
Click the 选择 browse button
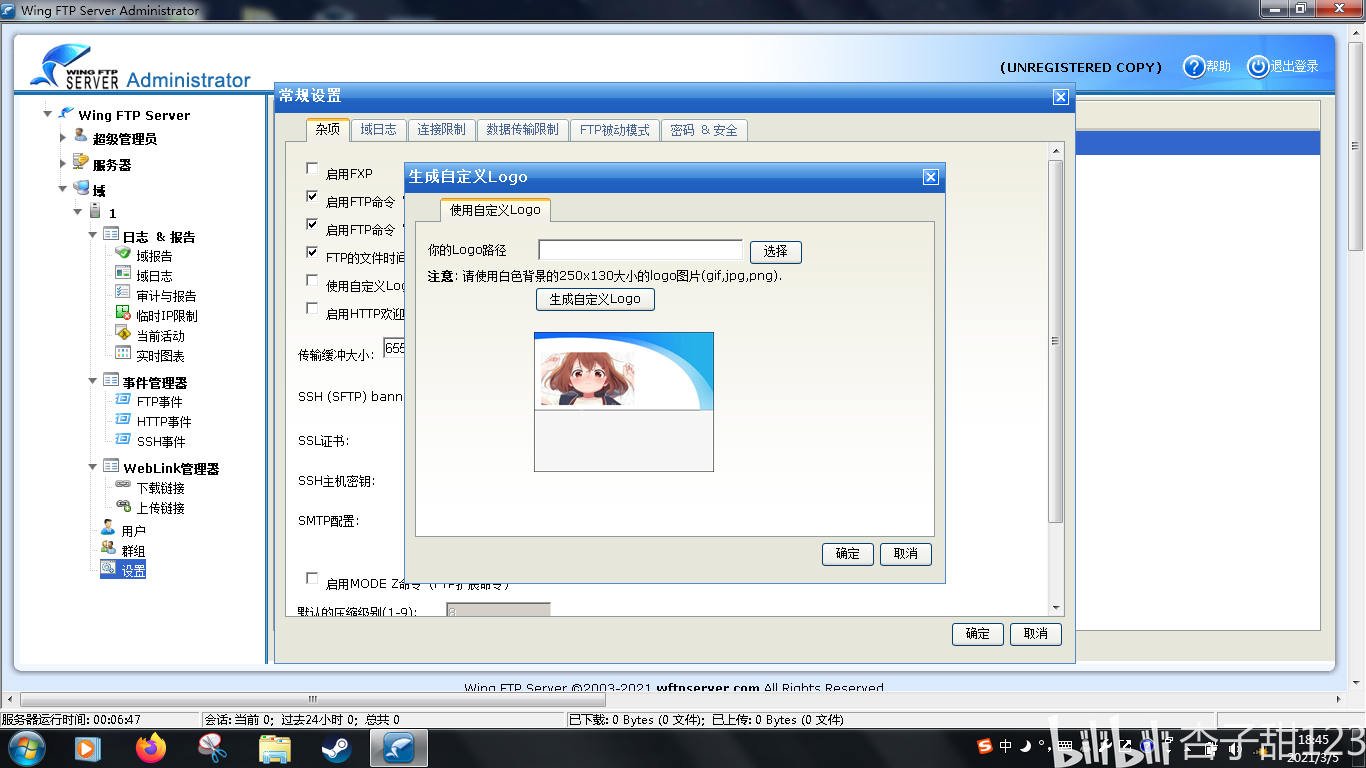pyautogui.click(x=776, y=251)
